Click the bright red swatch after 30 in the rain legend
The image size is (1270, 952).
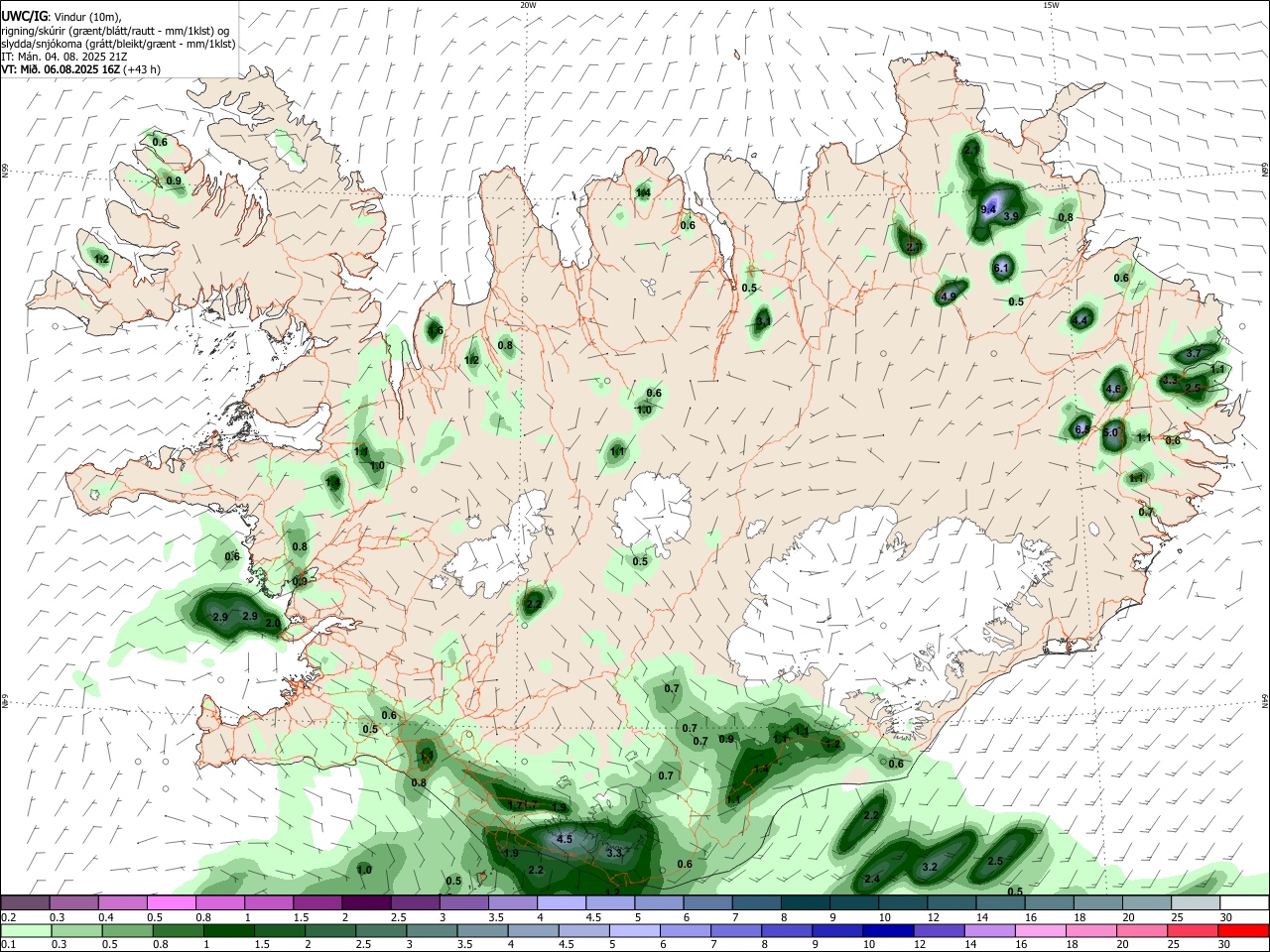click(x=1243, y=931)
